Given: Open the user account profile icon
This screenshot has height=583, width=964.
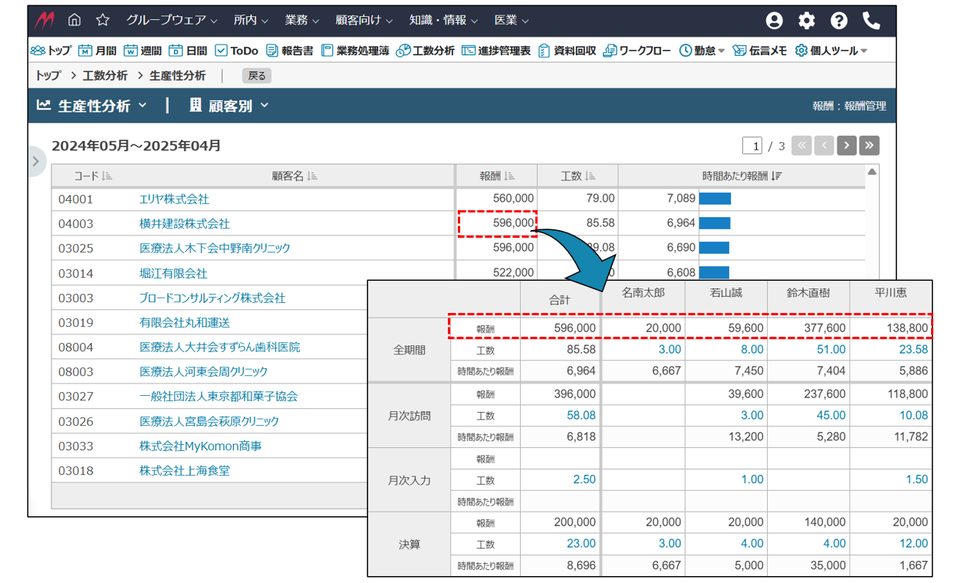Looking at the screenshot, I should point(774,20).
